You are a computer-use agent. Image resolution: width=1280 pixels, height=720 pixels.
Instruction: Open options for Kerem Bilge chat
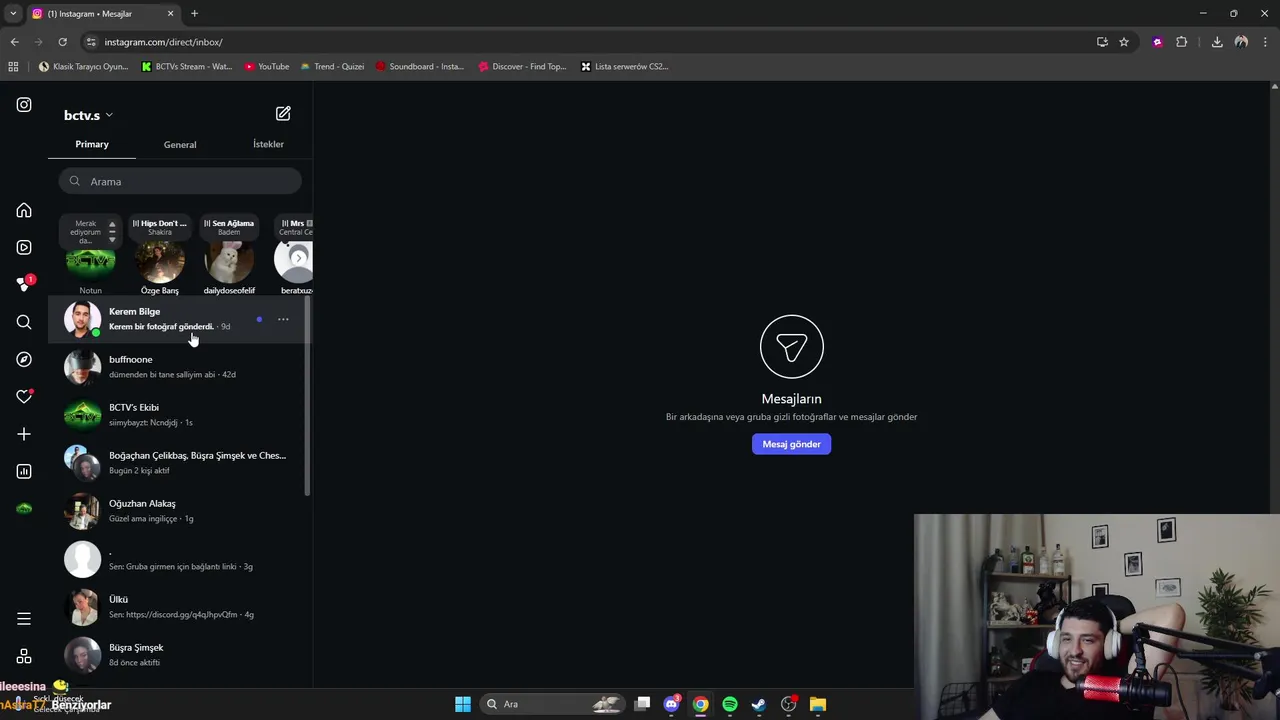coord(283,319)
